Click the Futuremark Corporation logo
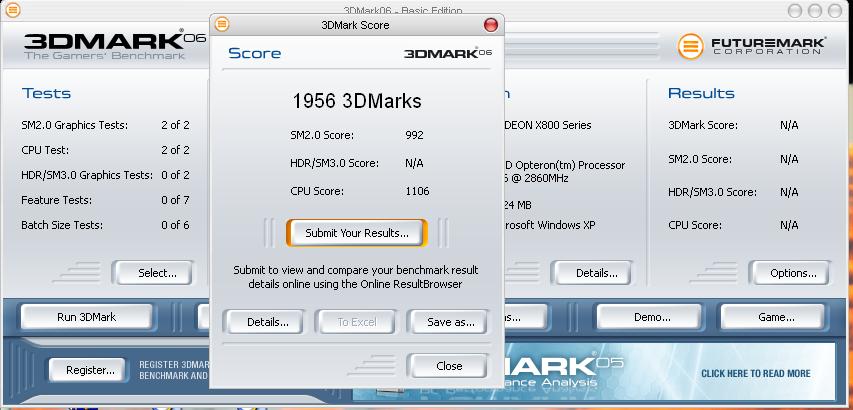This screenshot has height=410, width=853. (752, 46)
